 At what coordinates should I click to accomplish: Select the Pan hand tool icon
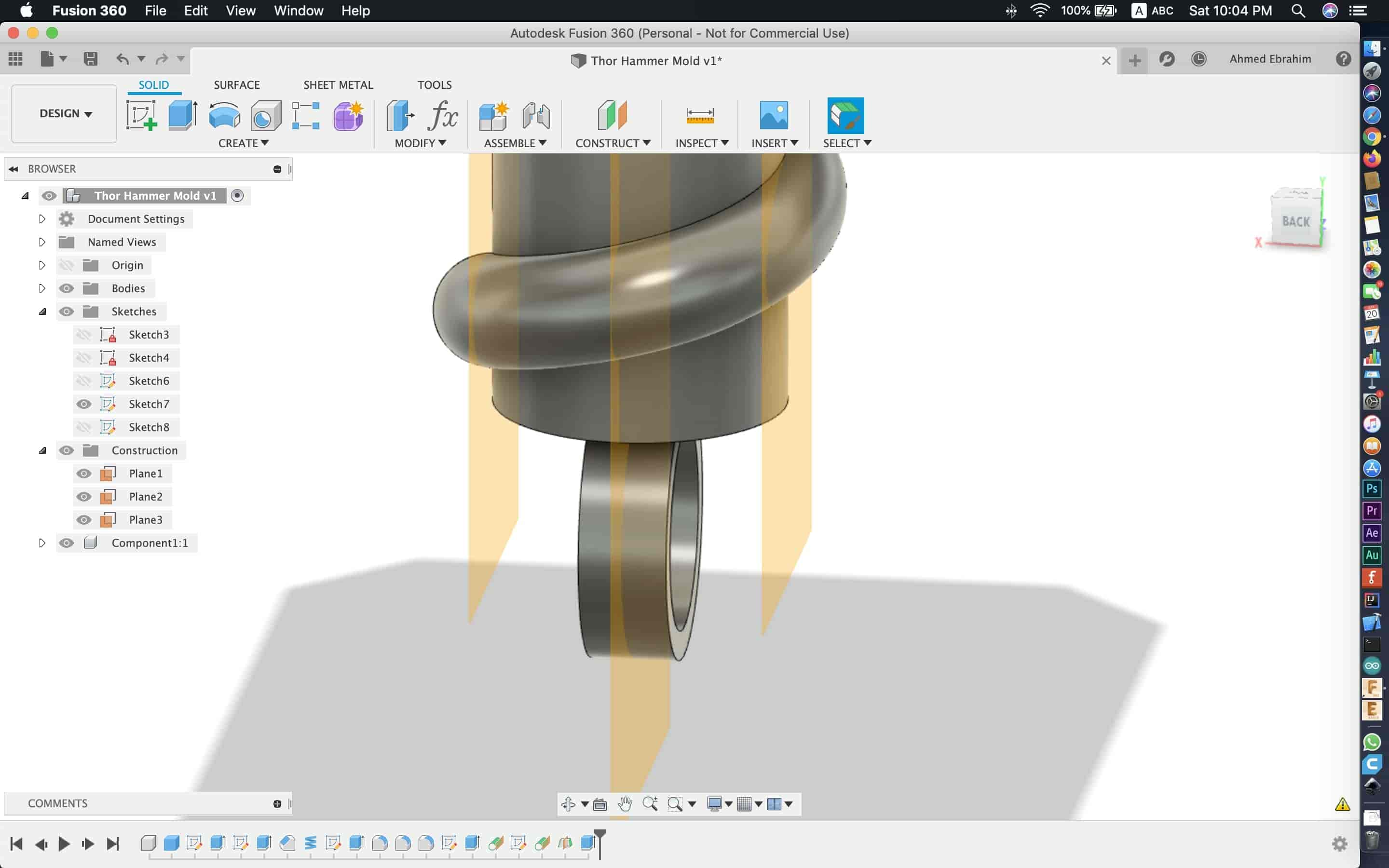(625, 804)
